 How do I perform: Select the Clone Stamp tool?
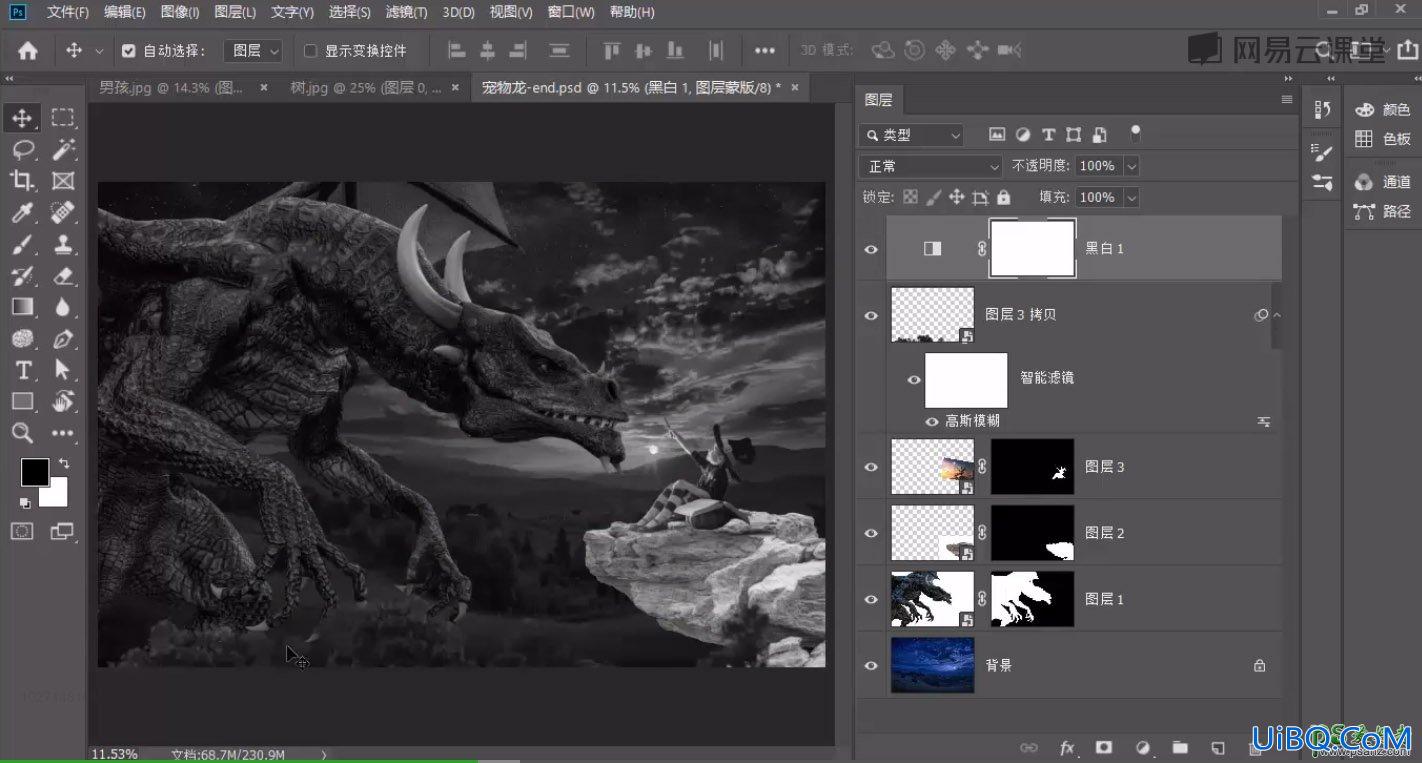(63, 244)
